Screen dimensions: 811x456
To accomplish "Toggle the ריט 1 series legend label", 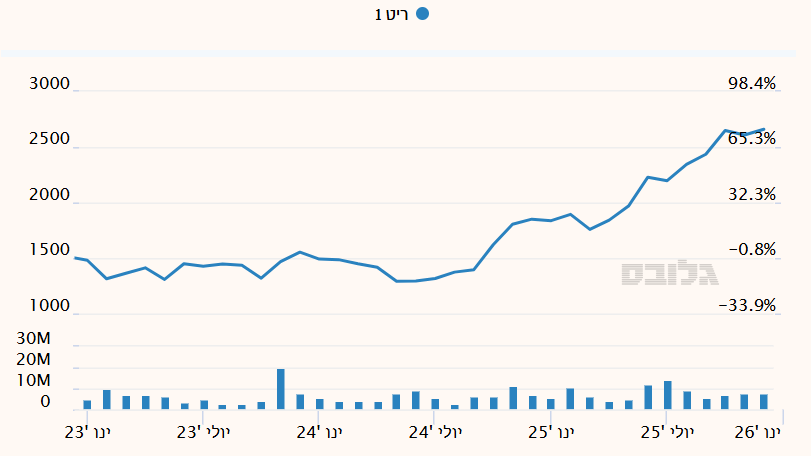I will coord(391,14).
